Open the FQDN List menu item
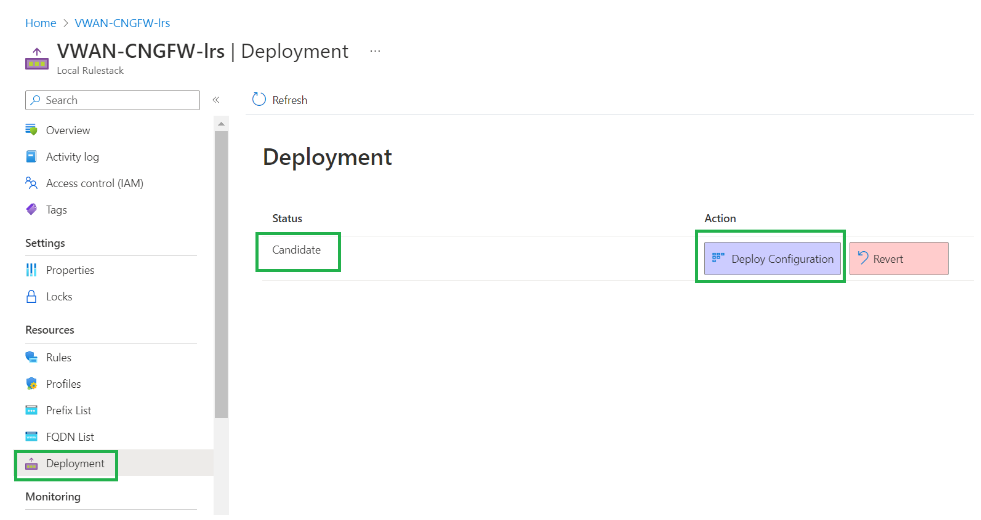The image size is (981, 520). tap(70, 437)
